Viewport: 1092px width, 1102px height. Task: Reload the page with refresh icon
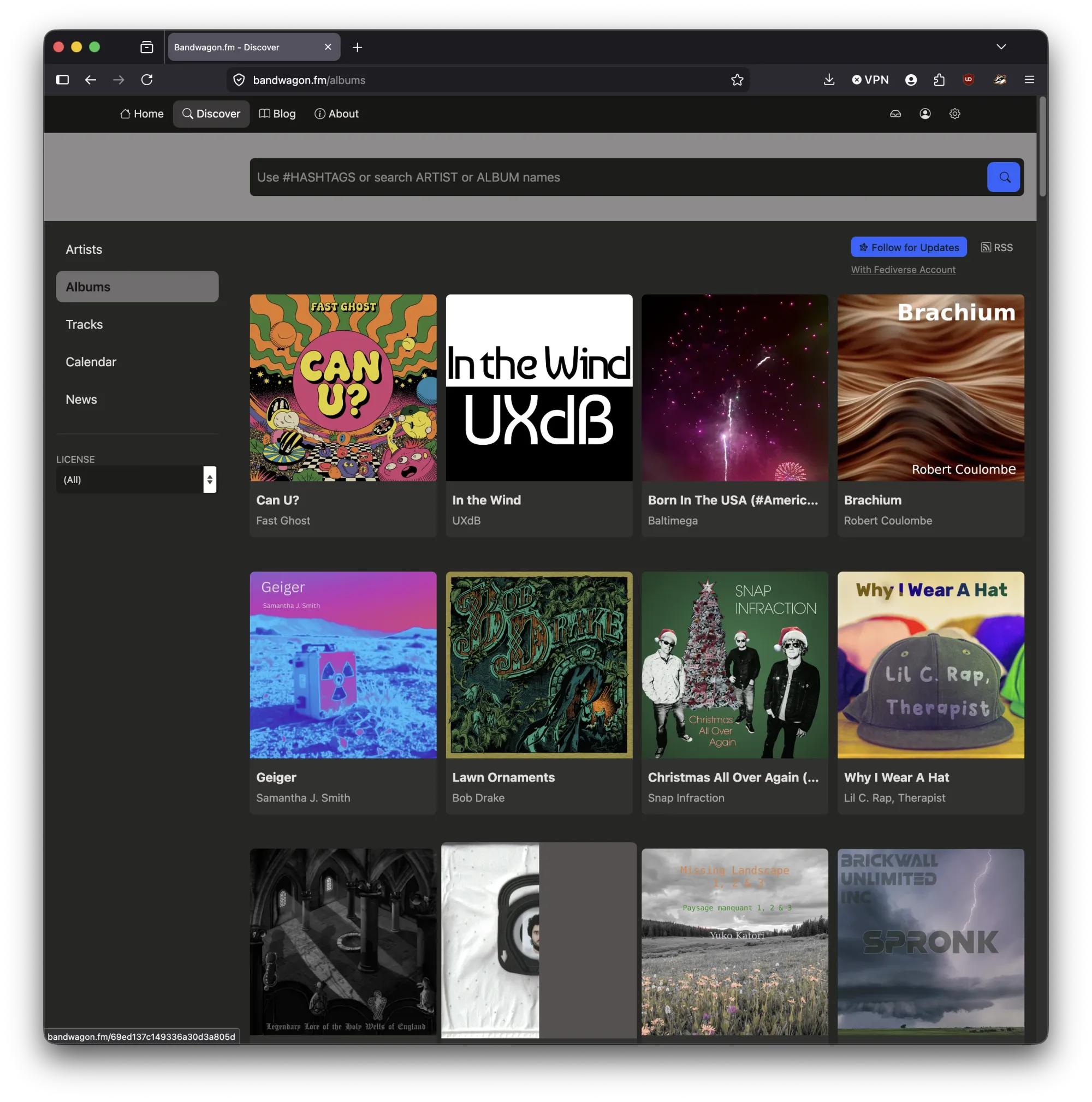pos(147,80)
